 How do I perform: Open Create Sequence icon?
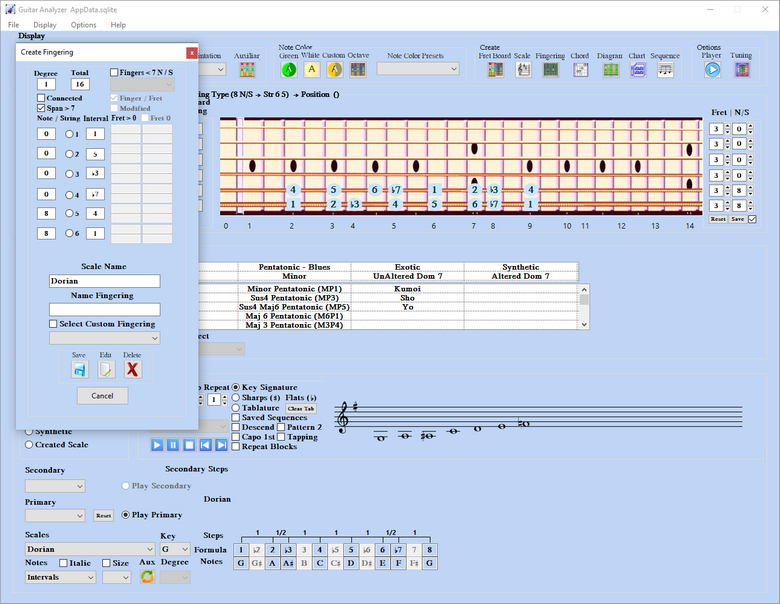coord(665,70)
